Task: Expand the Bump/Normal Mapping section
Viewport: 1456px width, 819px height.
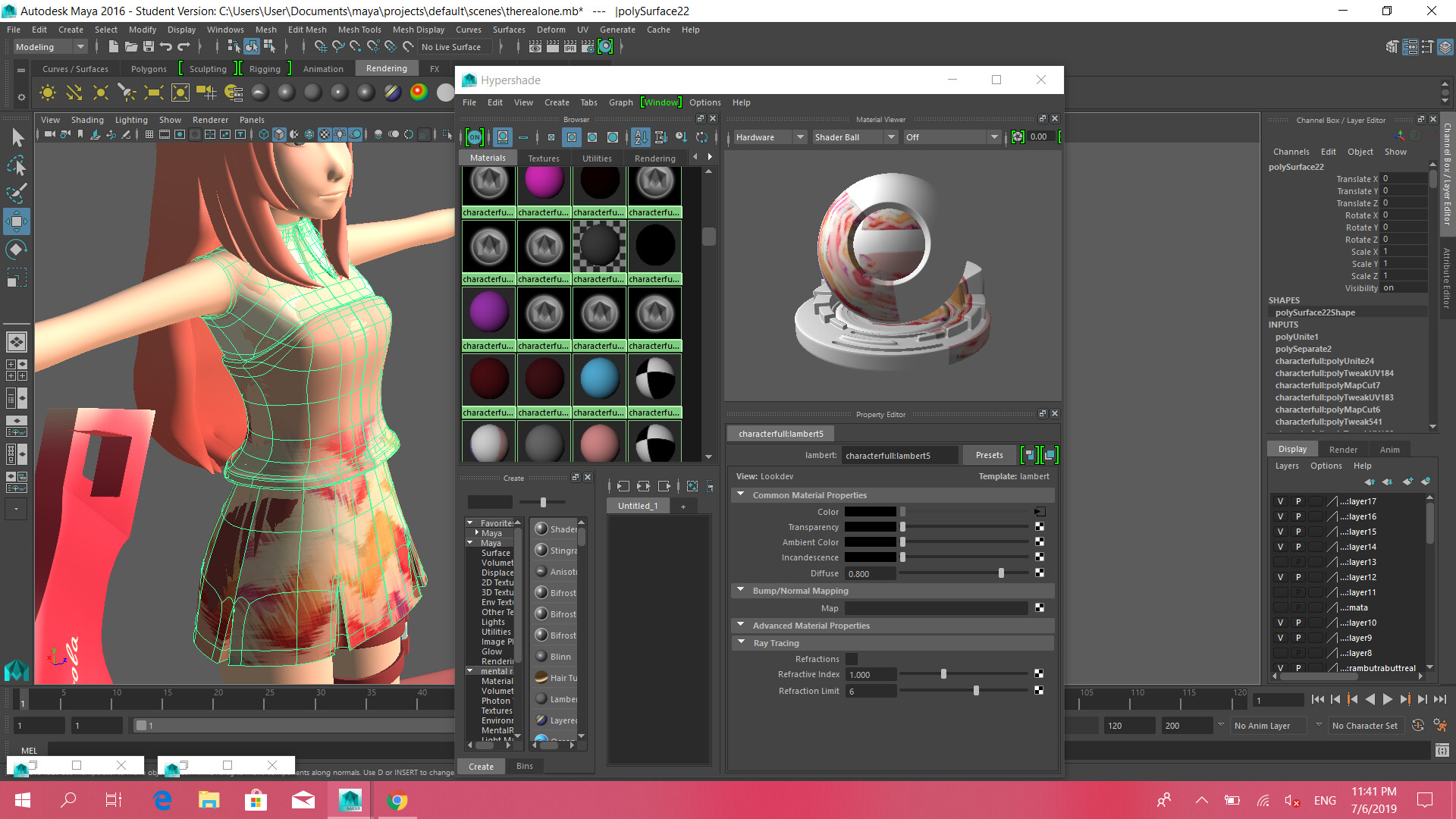Action: (x=741, y=590)
